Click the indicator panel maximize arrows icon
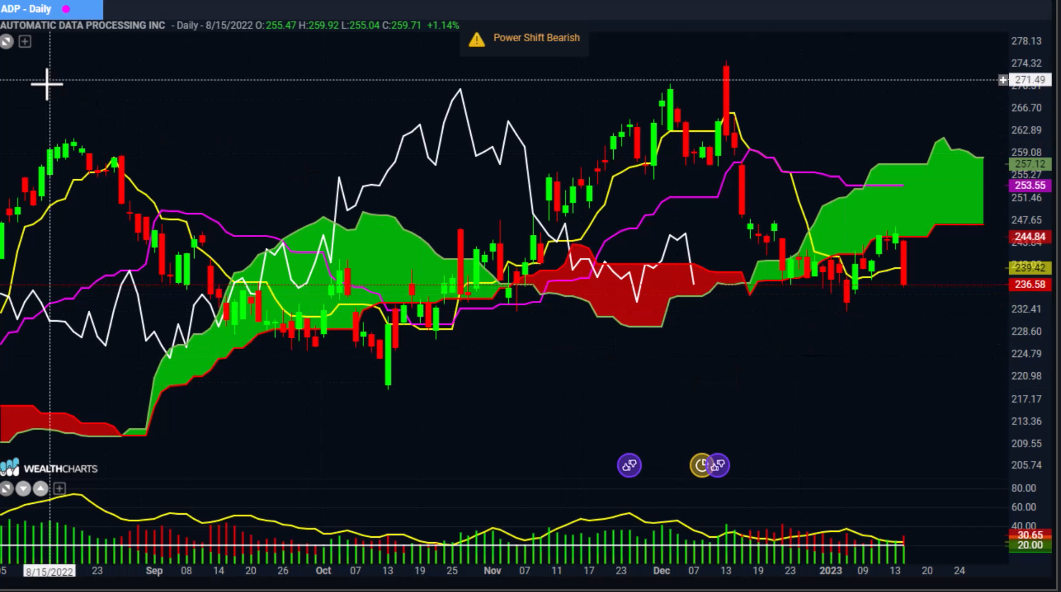The image size is (1061, 592). point(6,488)
